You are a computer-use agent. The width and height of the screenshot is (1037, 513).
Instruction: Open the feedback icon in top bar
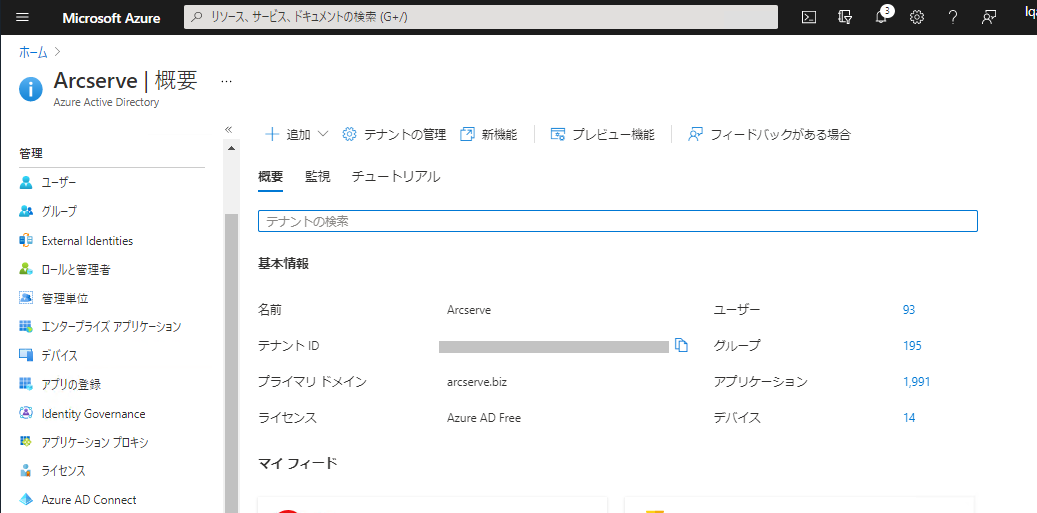pyautogui.click(x=989, y=17)
